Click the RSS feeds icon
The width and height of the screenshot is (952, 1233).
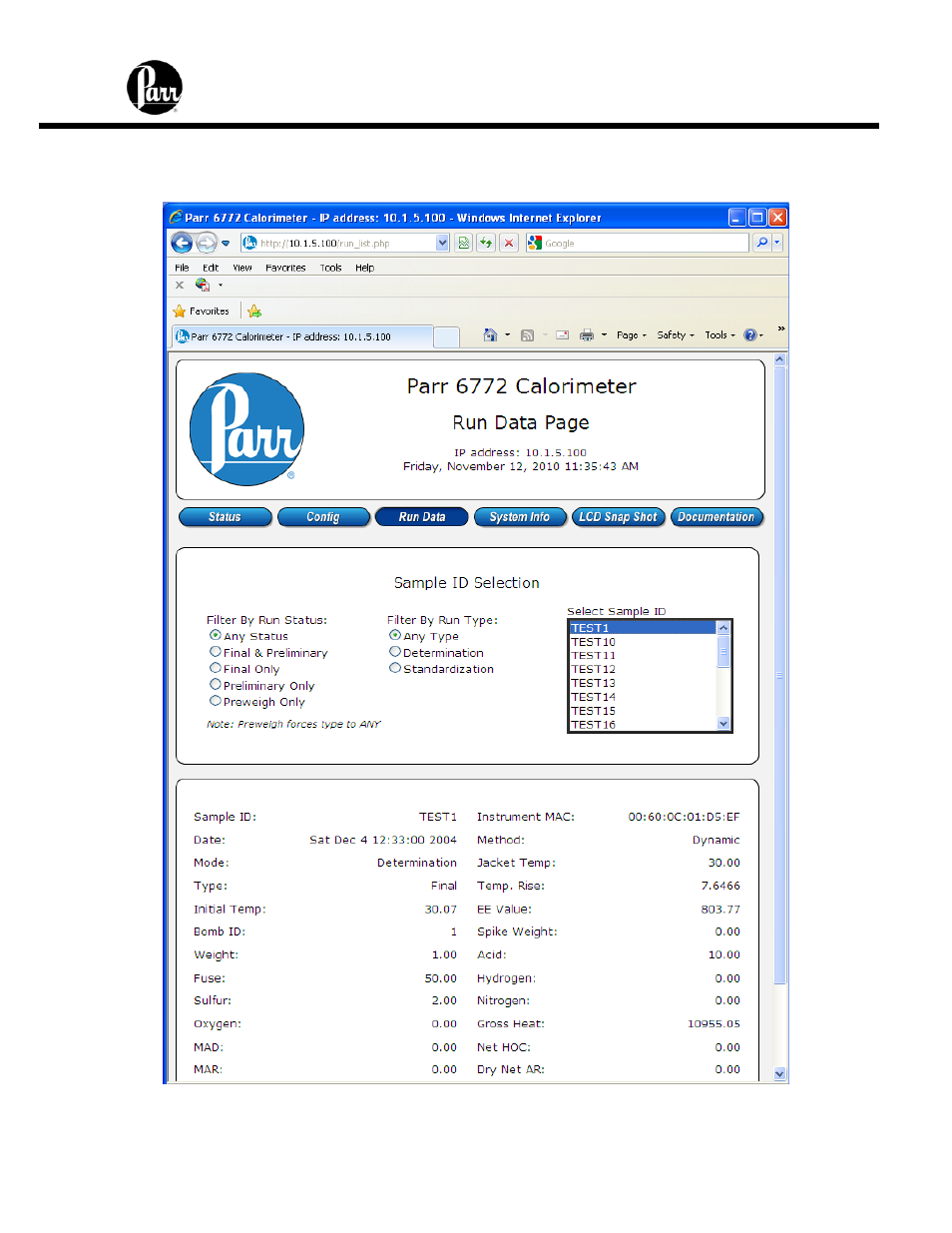[x=528, y=335]
